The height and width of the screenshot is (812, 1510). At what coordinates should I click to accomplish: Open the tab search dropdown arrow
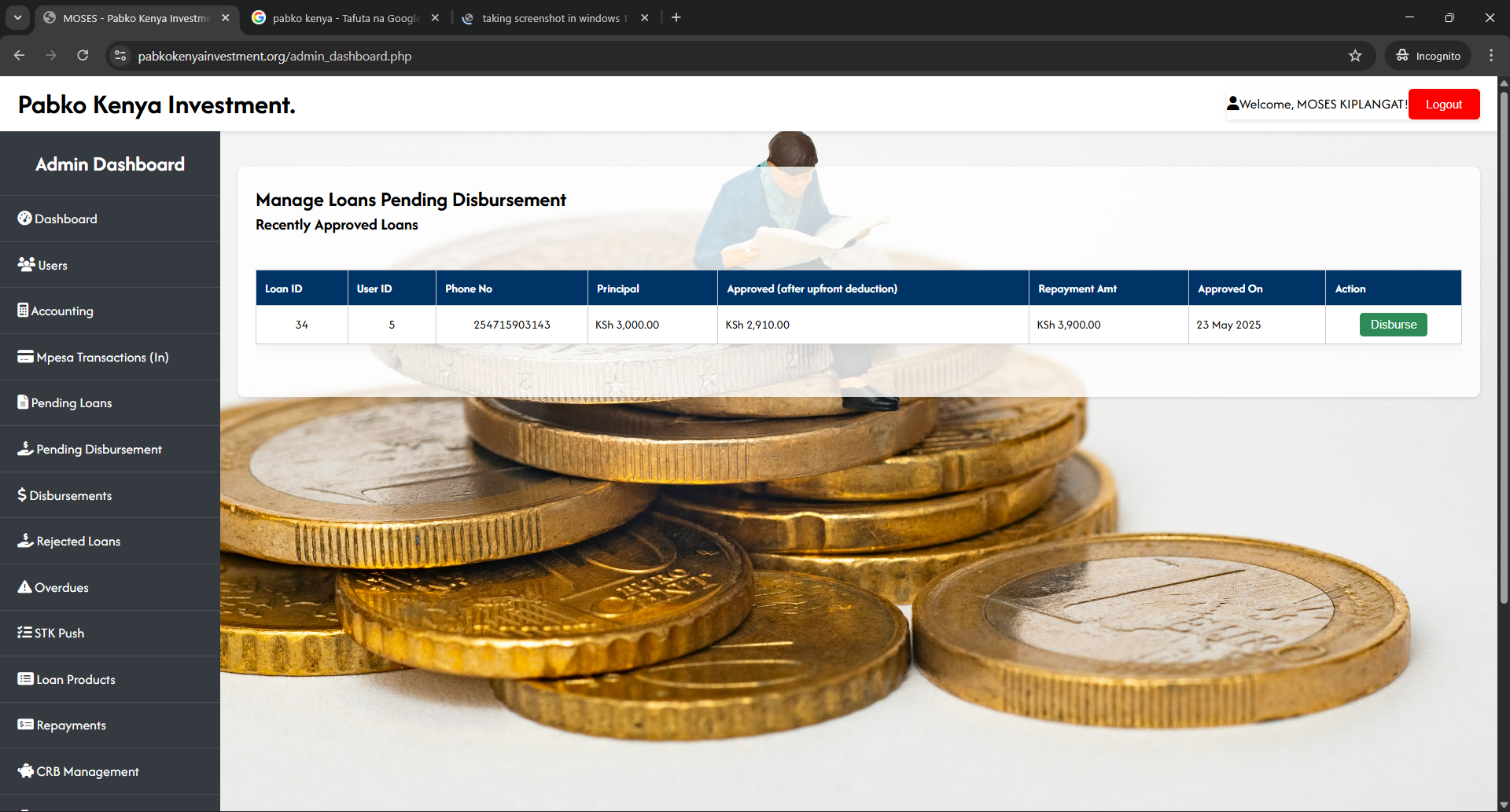tap(17, 17)
